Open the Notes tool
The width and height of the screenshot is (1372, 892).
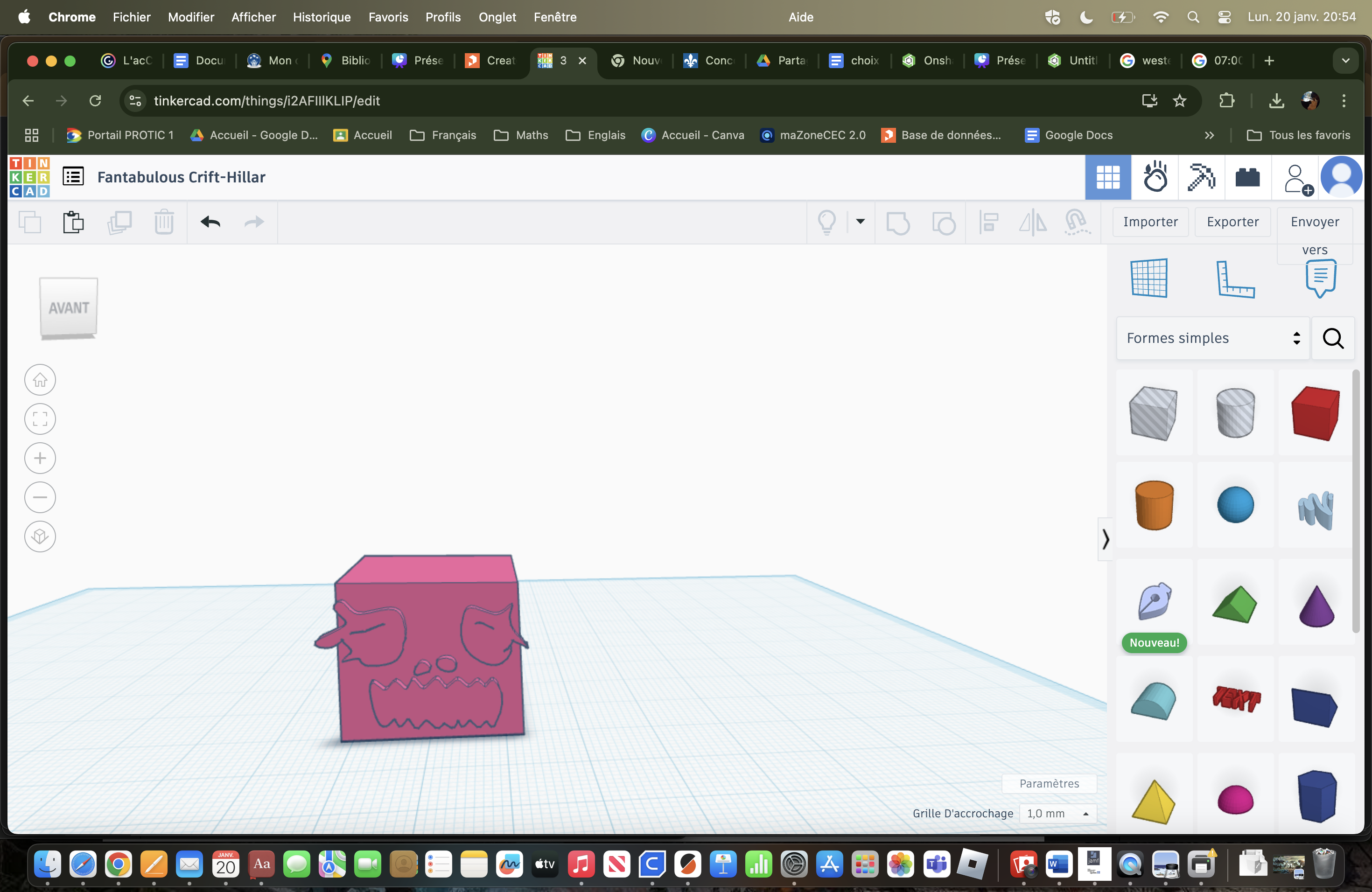tap(1321, 279)
